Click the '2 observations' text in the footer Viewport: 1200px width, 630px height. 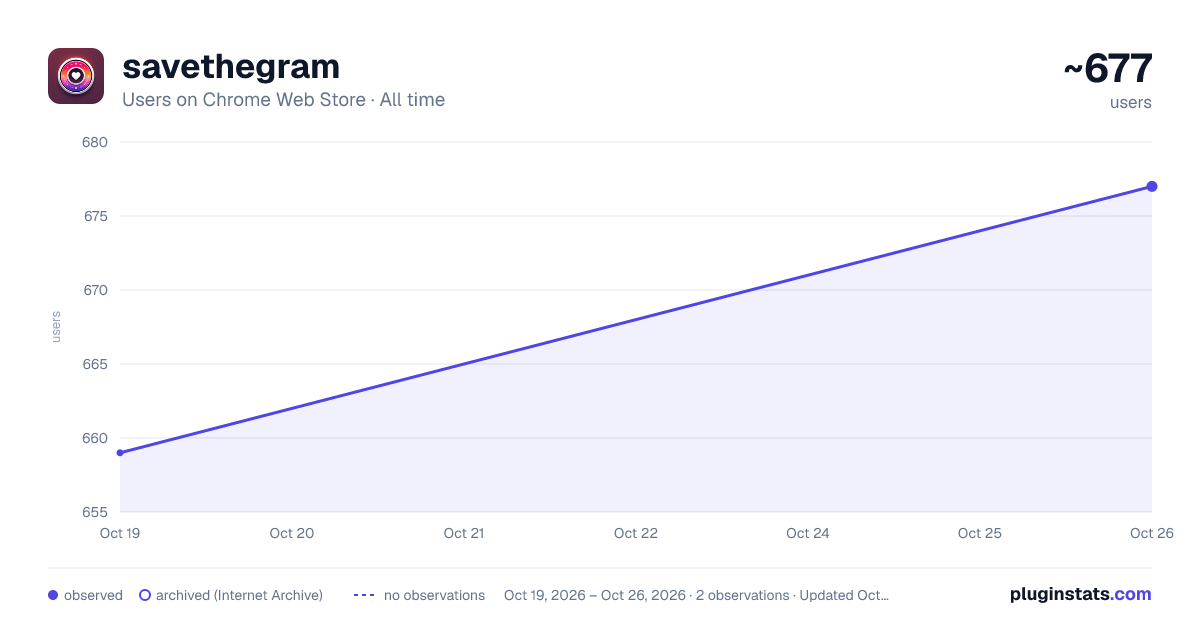click(743, 595)
